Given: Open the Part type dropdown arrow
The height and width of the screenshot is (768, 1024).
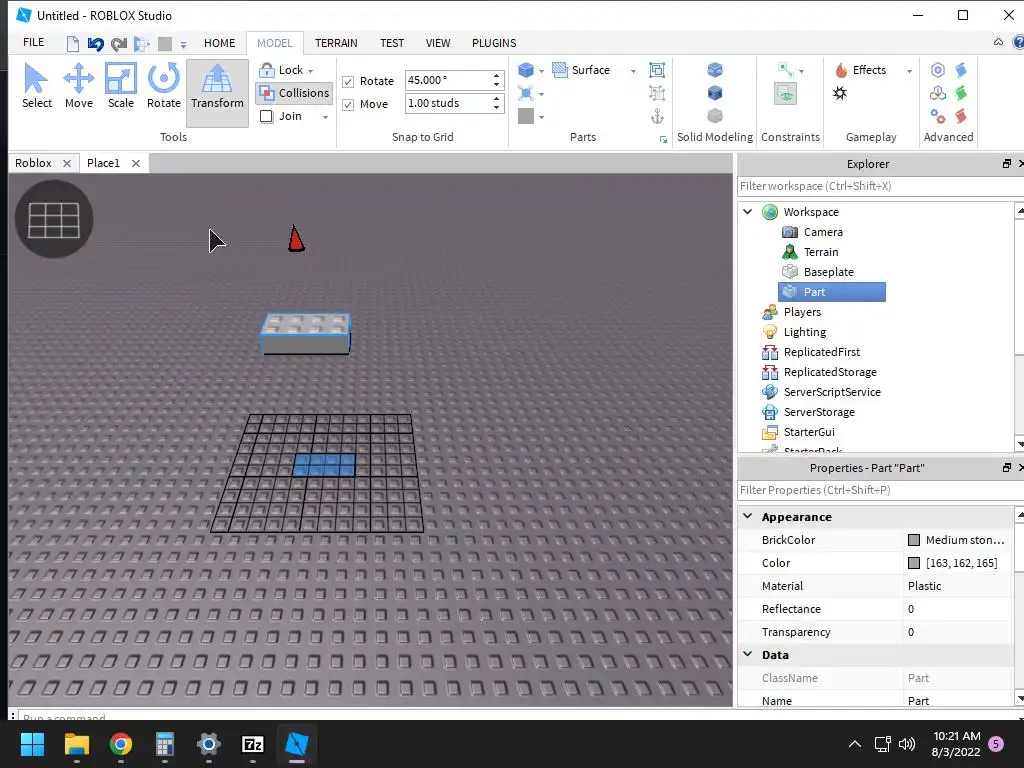Looking at the screenshot, I should click(541, 71).
